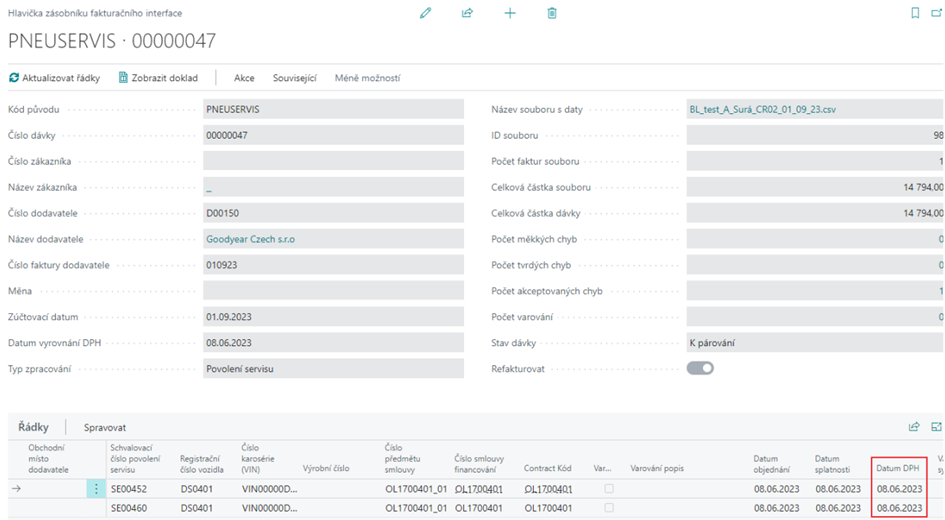Click the Číslo dodavatele field D00150

point(333,213)
